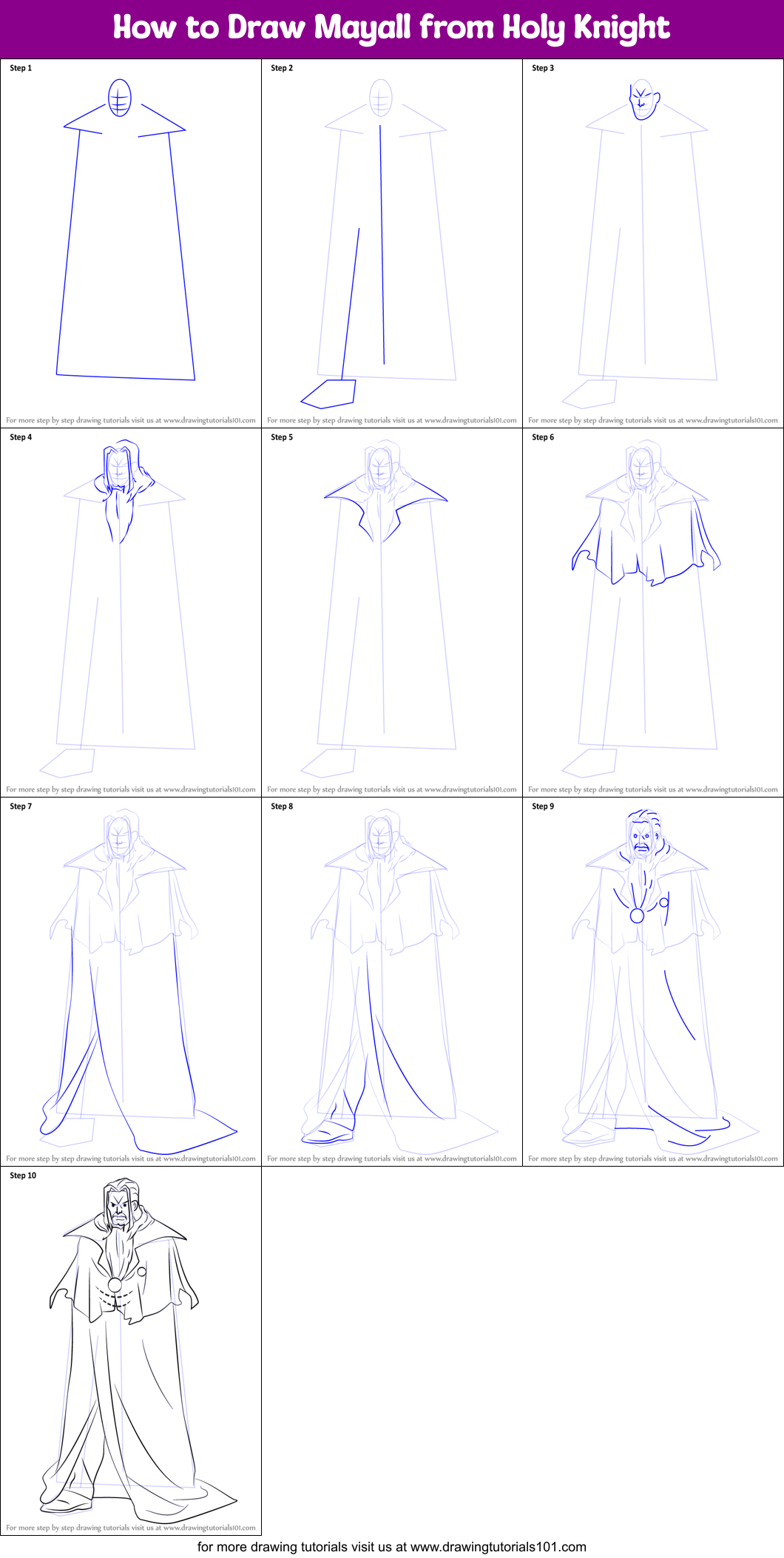This screenshot has height=1558, width=784.
Task: Open the Step 3 drawing thumbnail
Action: coord(653,243)
